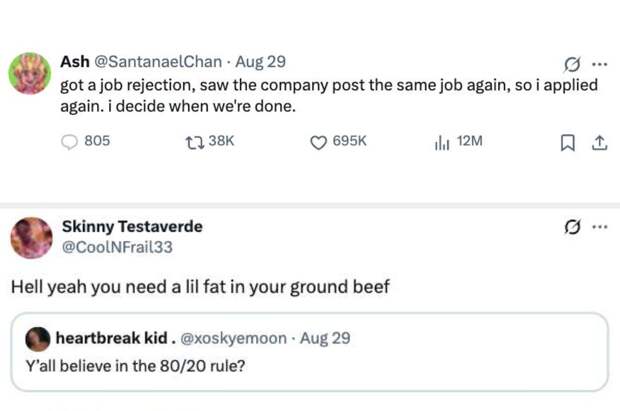Click the Skinny Testaverde display name
Image resolution: width=620 pixels, height=411 pixels.
tap(130, 227)
